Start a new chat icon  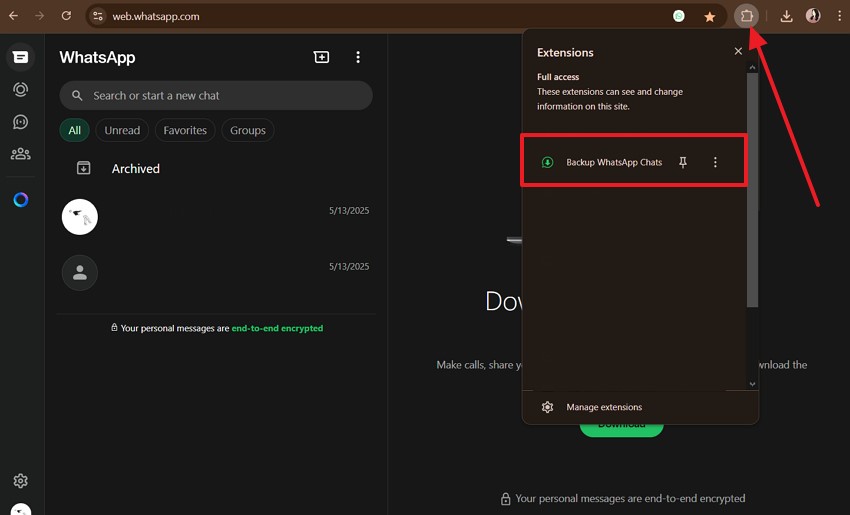click(x=321, y=58)
